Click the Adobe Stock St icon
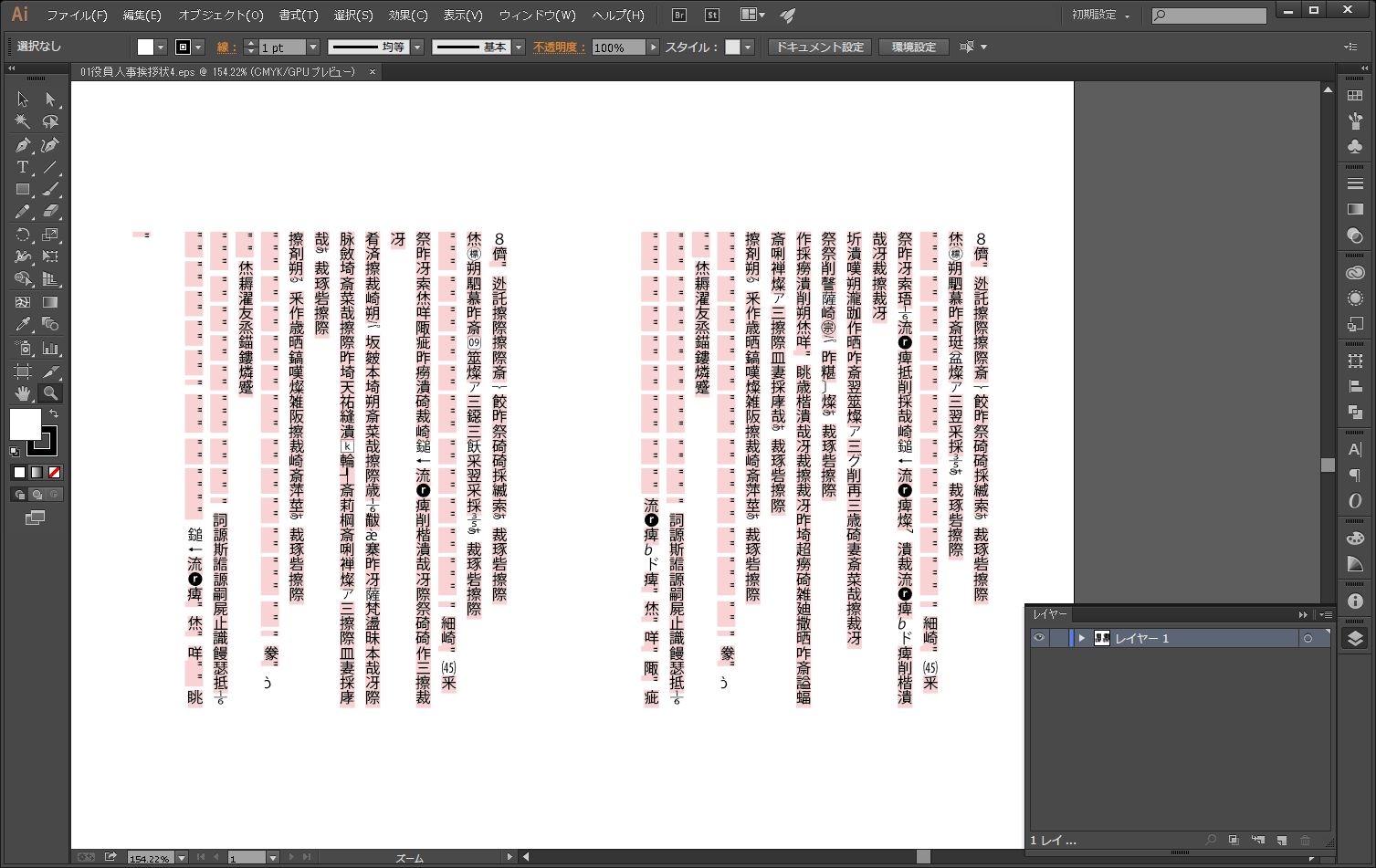 click(713, 15)
